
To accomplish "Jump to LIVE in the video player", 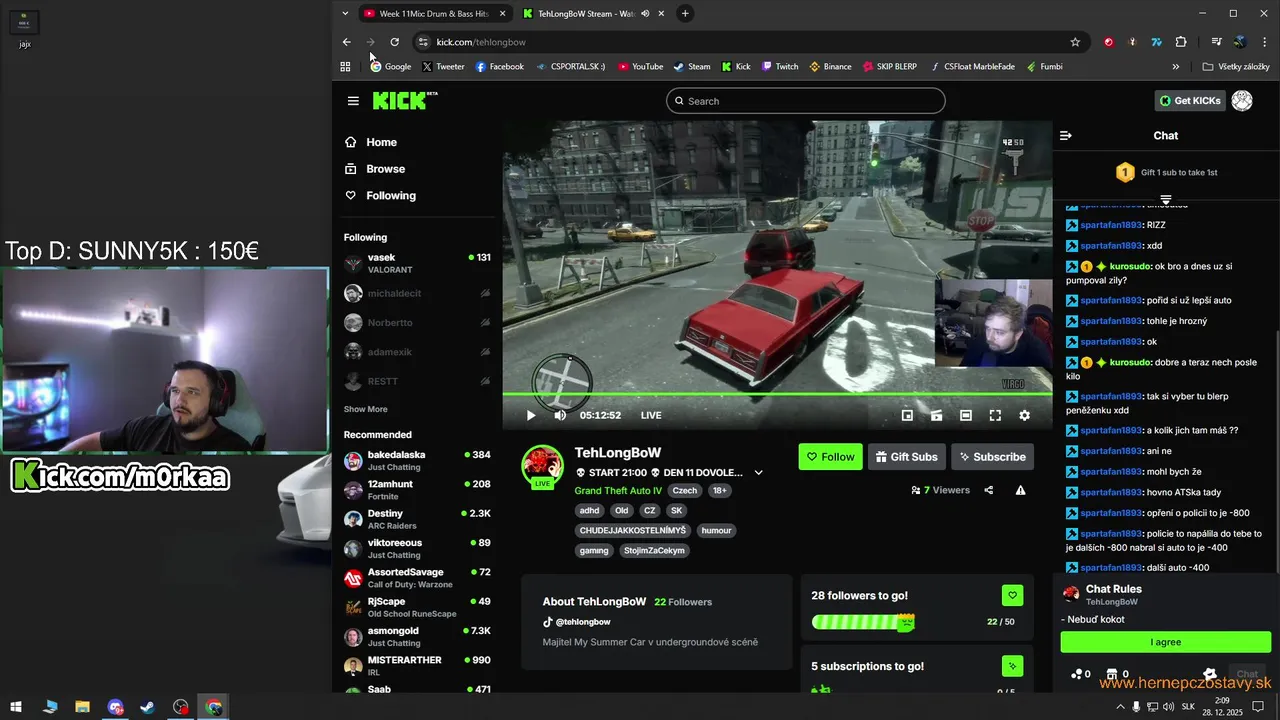I will (x=651, y=415).
